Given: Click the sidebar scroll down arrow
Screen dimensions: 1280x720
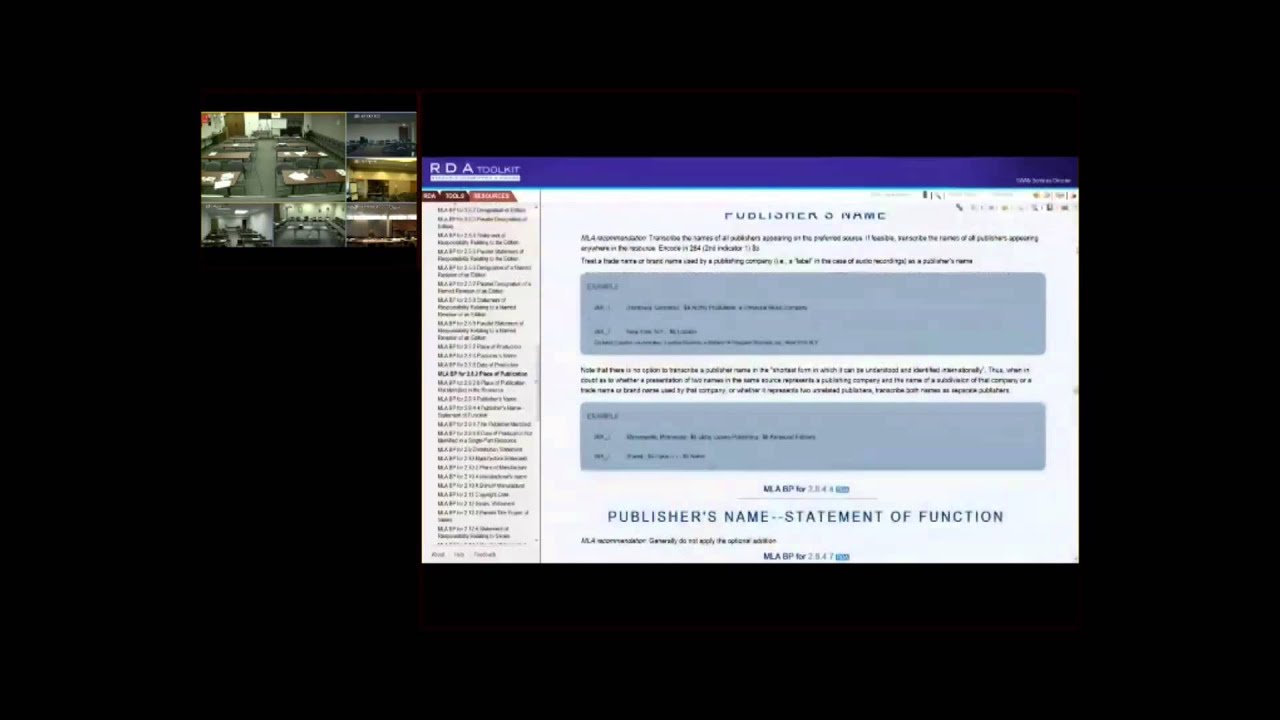Looking at the screenshot, I should coord(537,541).
